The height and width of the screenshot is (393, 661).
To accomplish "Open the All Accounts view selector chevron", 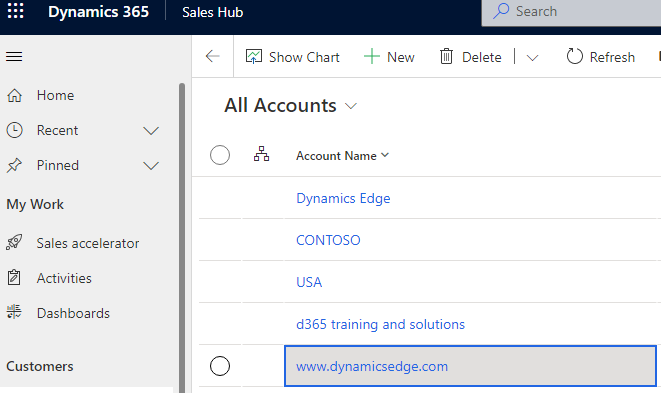I will click(x=351, y=106).
